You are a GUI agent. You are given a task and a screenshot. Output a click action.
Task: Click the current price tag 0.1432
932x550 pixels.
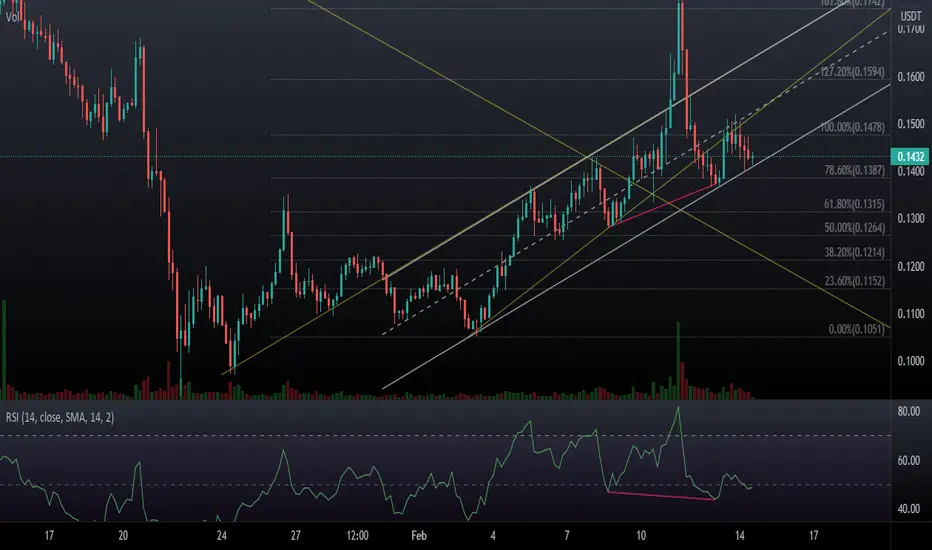point(910,156)
